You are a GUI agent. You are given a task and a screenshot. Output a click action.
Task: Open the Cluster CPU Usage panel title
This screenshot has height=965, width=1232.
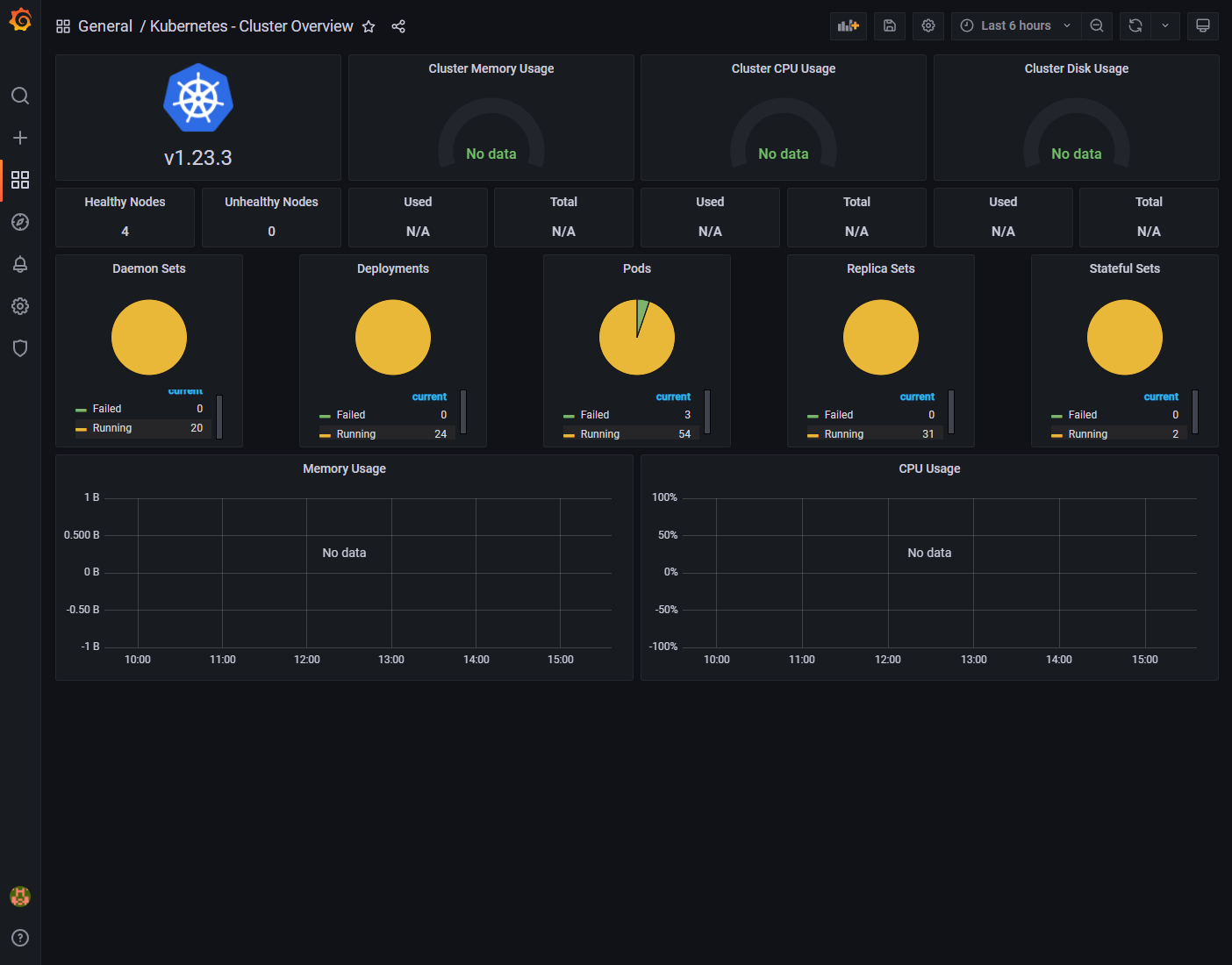tap(784, 68)
